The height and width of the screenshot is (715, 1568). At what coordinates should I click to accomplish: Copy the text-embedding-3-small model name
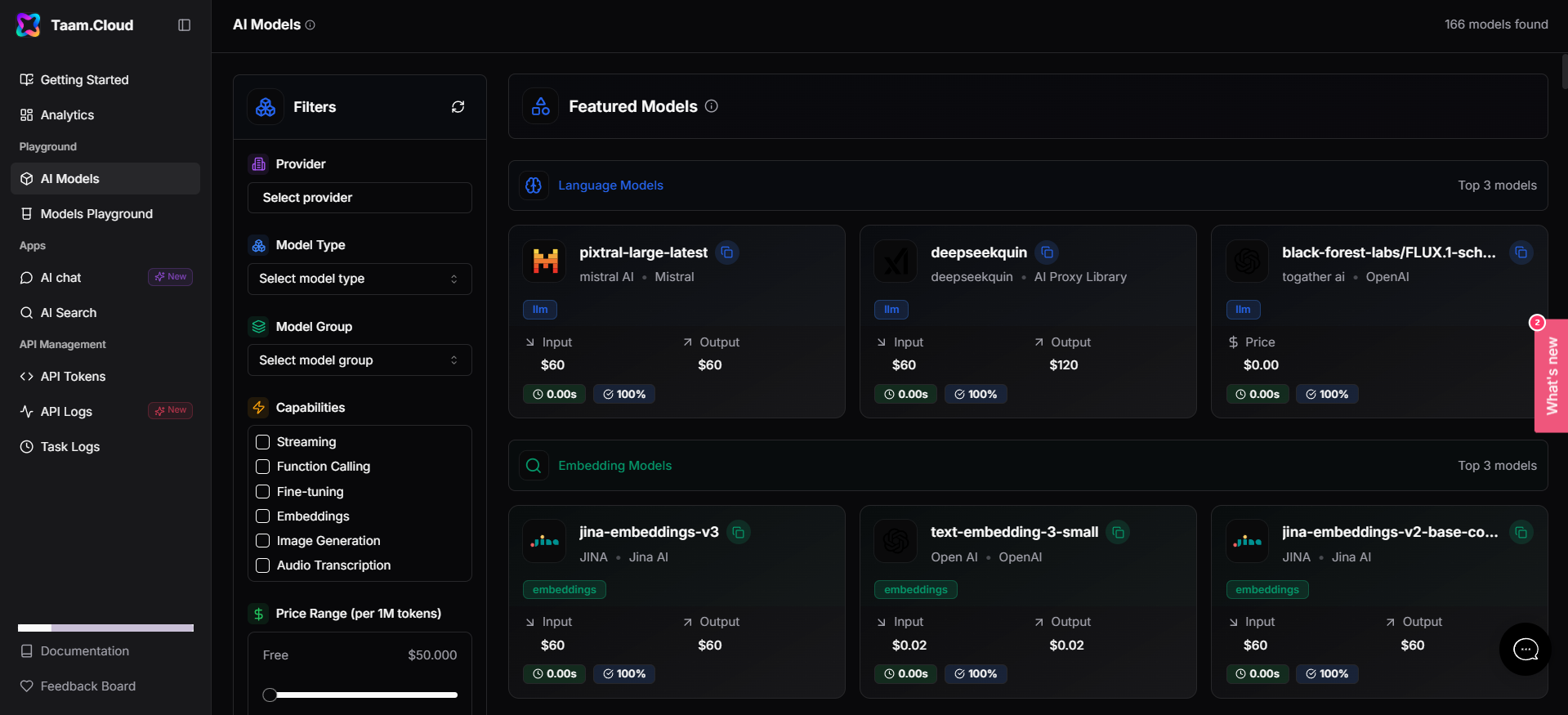click(1118, 533)
